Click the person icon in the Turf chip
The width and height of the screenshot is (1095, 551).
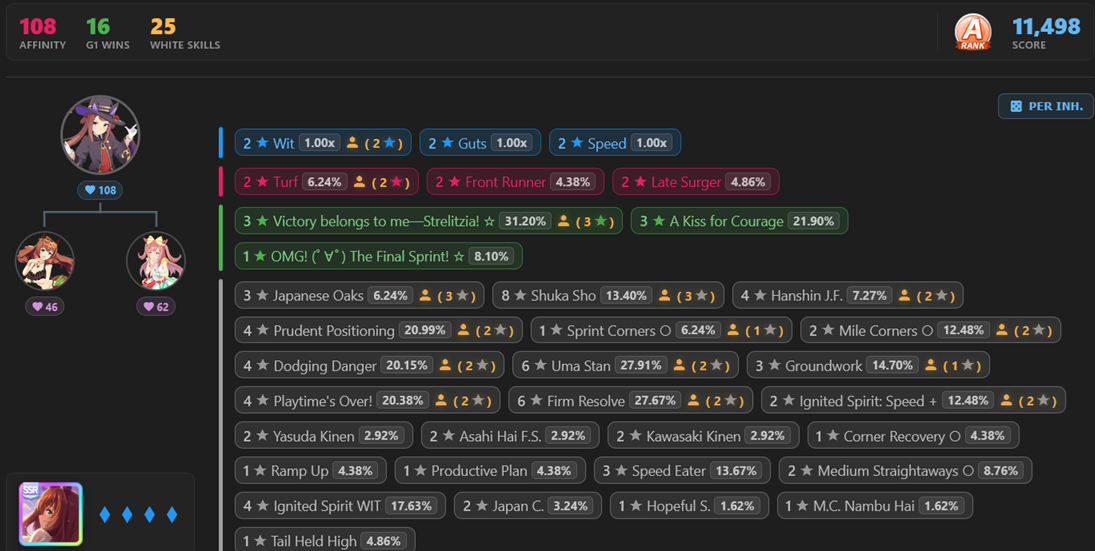pos(360,182)
